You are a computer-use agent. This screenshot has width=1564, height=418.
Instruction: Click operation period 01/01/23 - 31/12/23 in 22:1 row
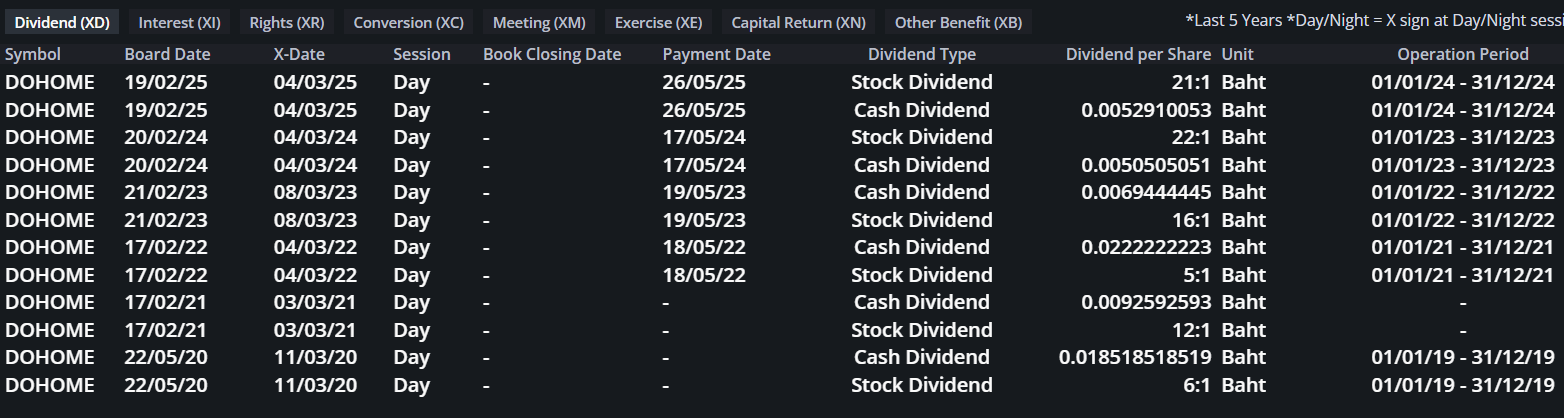click(1463, 137)
